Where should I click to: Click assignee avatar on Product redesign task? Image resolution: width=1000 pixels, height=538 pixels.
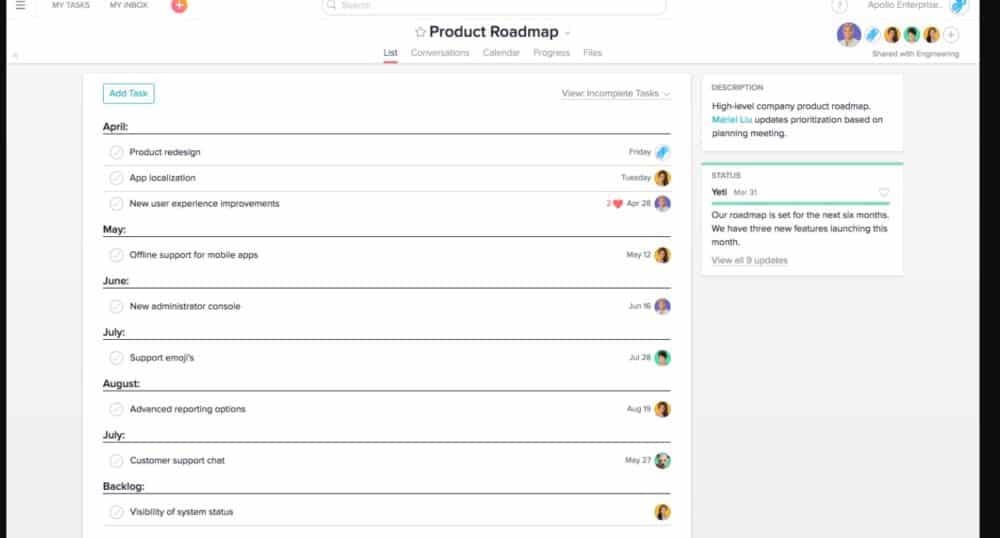662,152
